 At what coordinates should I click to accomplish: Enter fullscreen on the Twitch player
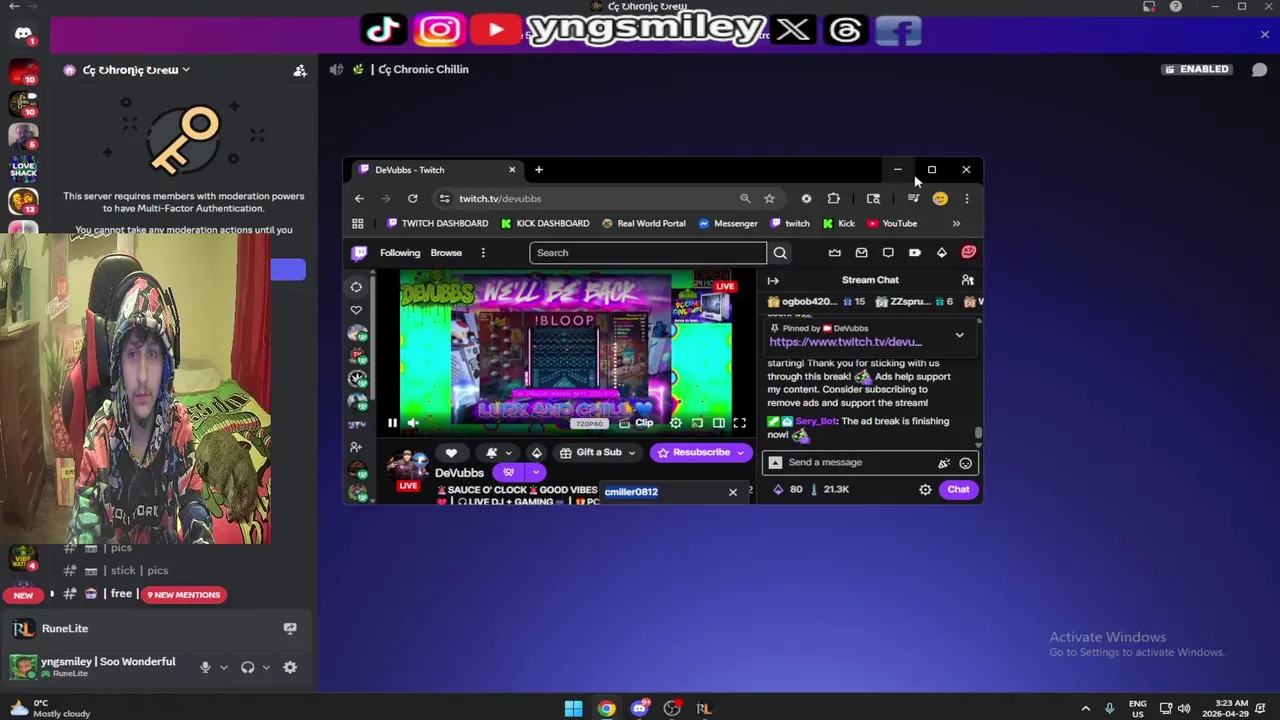pyautogui.click(x=740, y=423)
